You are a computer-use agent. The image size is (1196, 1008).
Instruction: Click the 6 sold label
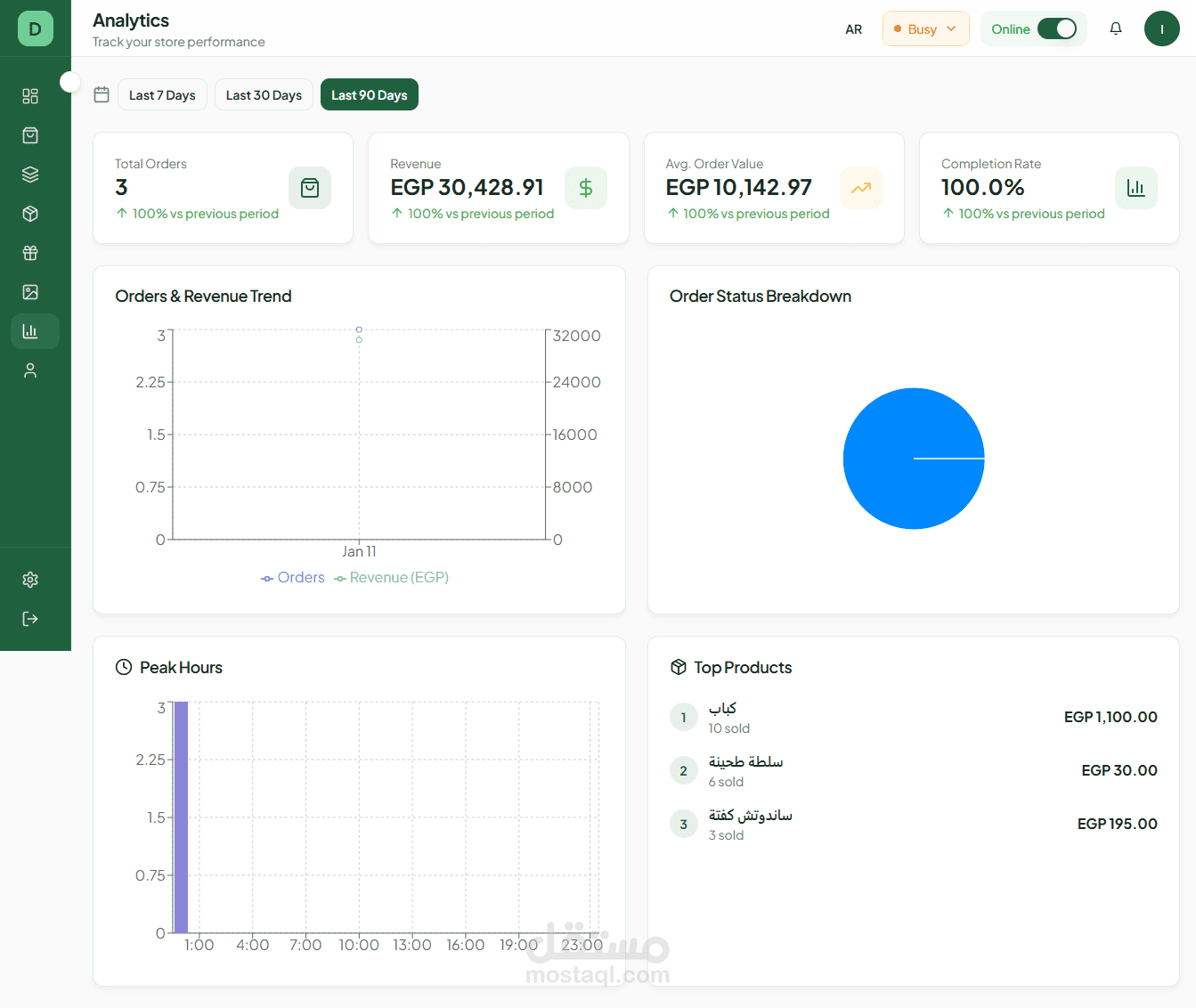[x=726, y=782]
